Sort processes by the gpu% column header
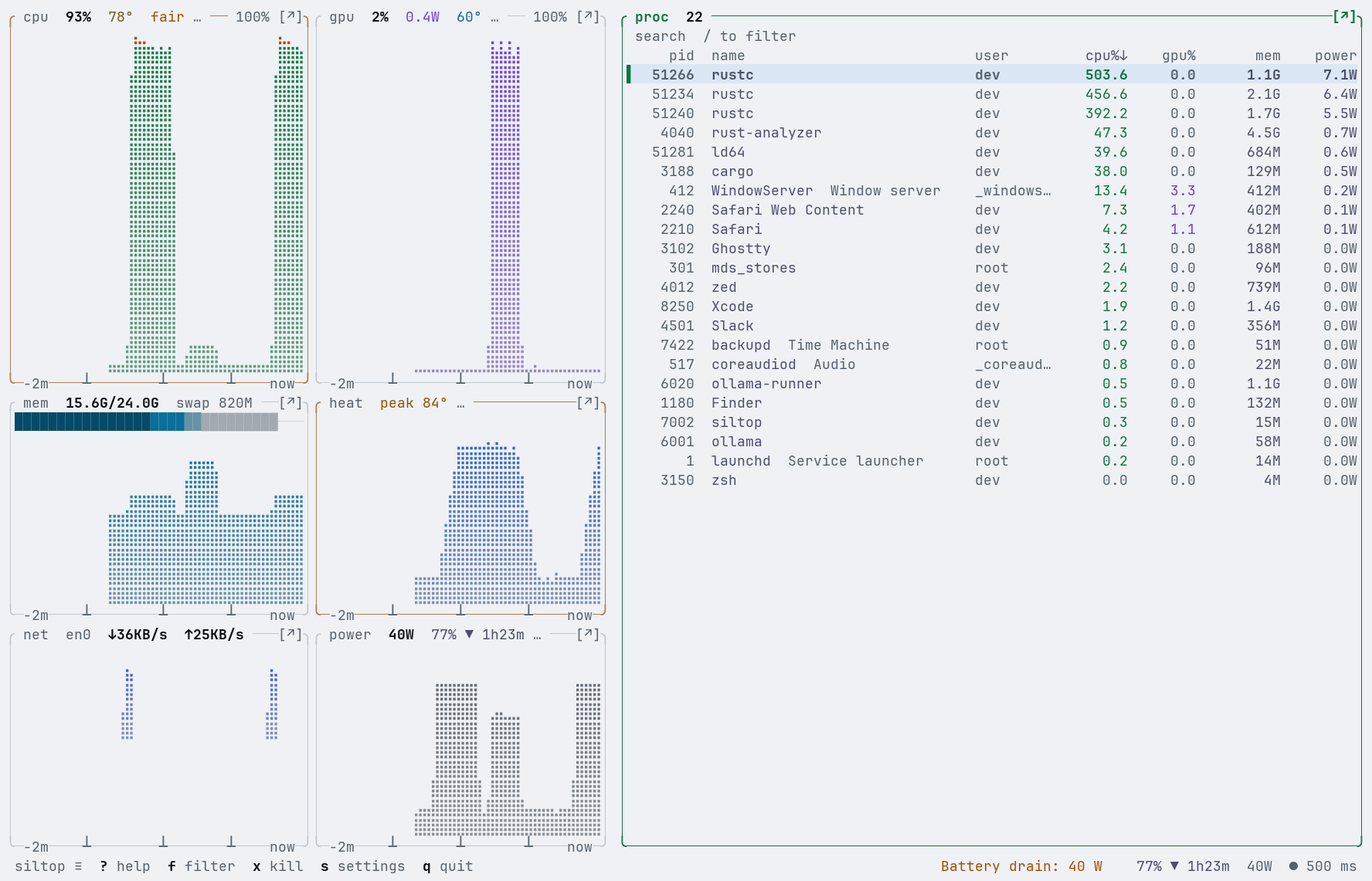1372x881 pixels. [x=1179, y=56]
